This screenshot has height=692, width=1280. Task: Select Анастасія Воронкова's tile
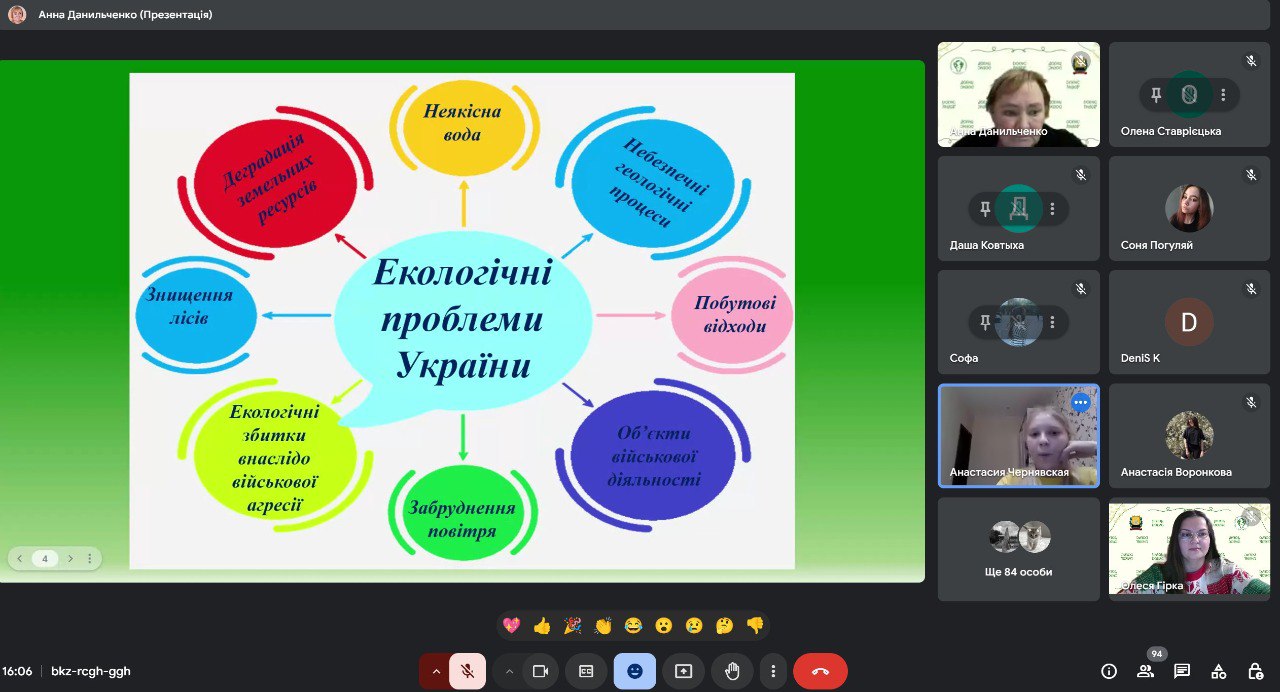point(1189,436)
